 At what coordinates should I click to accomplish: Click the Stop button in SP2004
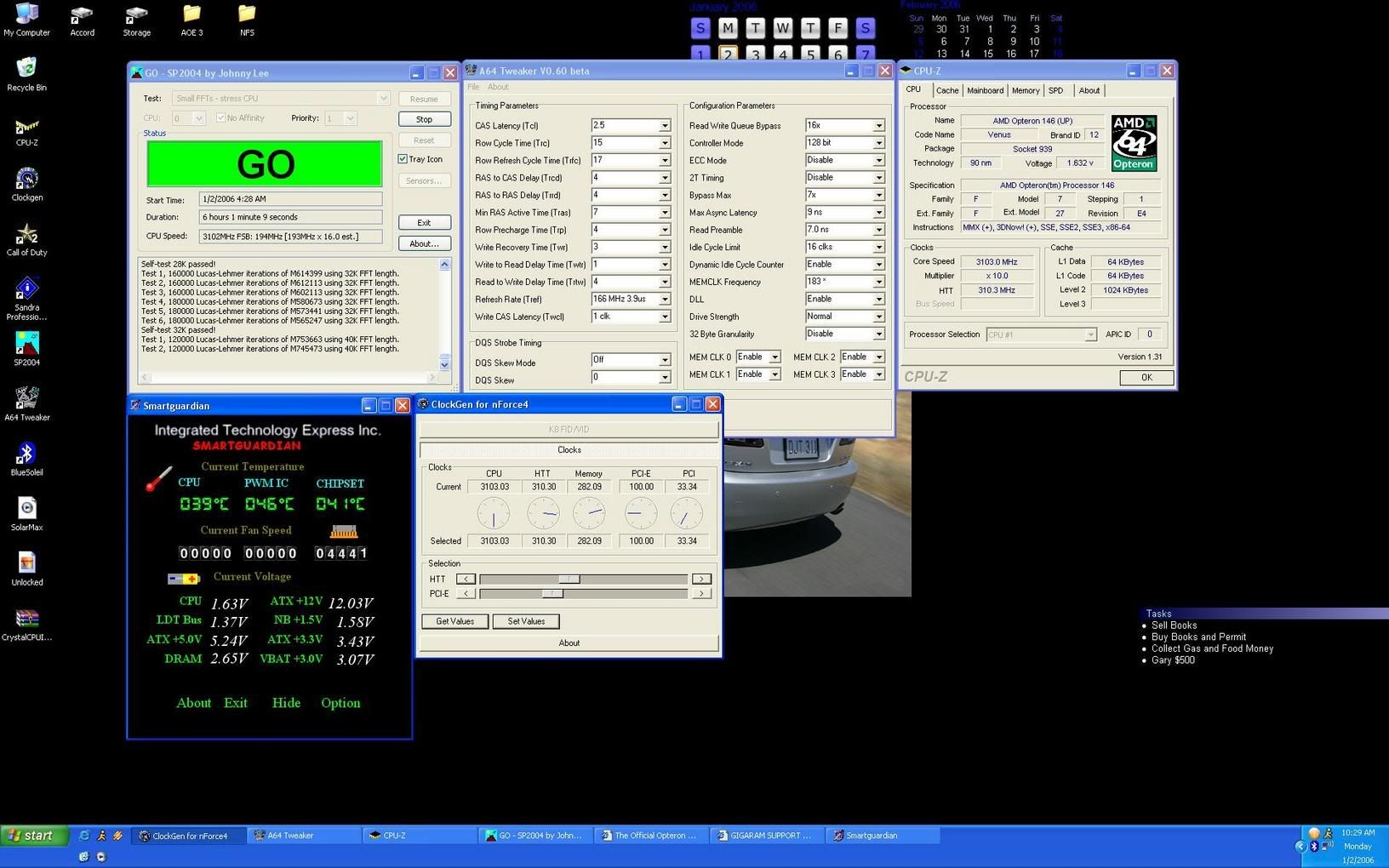click(x=424, y=119)
